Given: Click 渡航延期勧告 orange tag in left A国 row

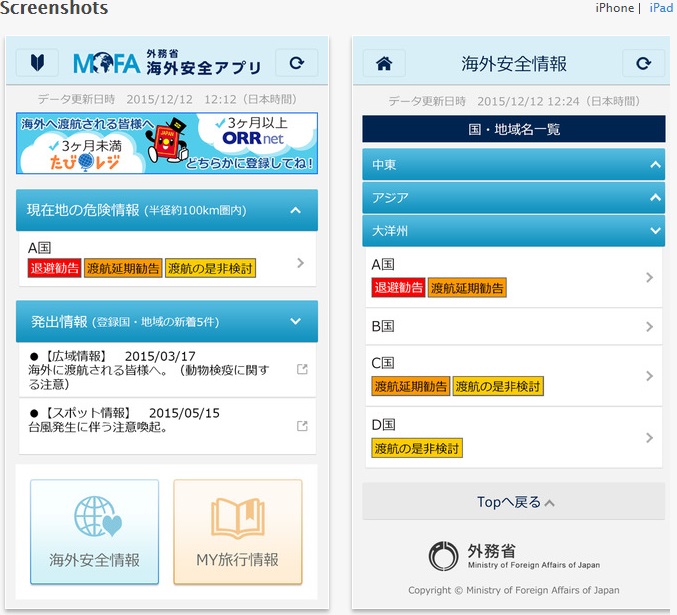Looking at the screenshot, I should tap(123, 268).
